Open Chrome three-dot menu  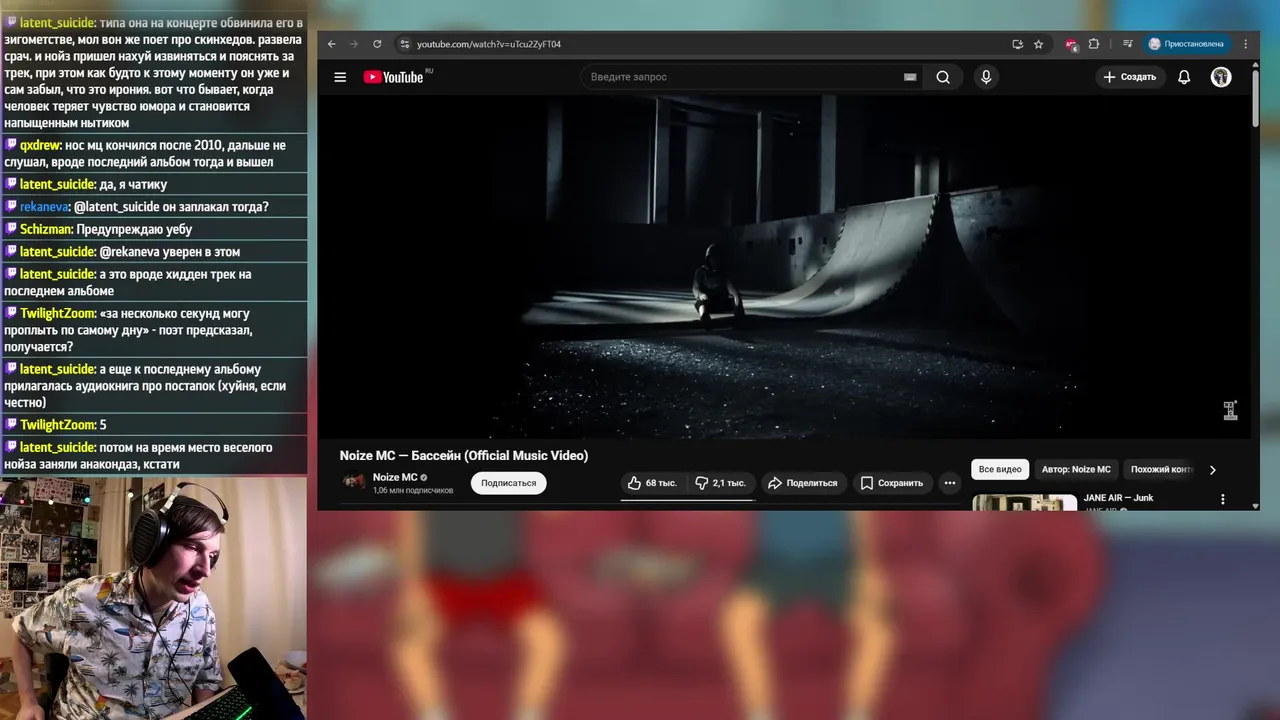[x=1246, y=44]
